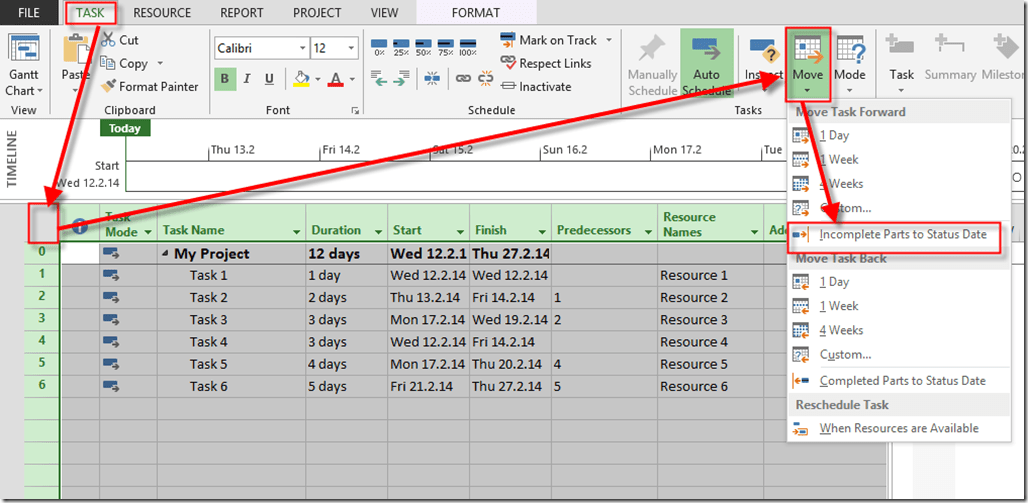Click the Bold formatting button
This screenshot has height=503, width=1028.
[x=224, y=79]
